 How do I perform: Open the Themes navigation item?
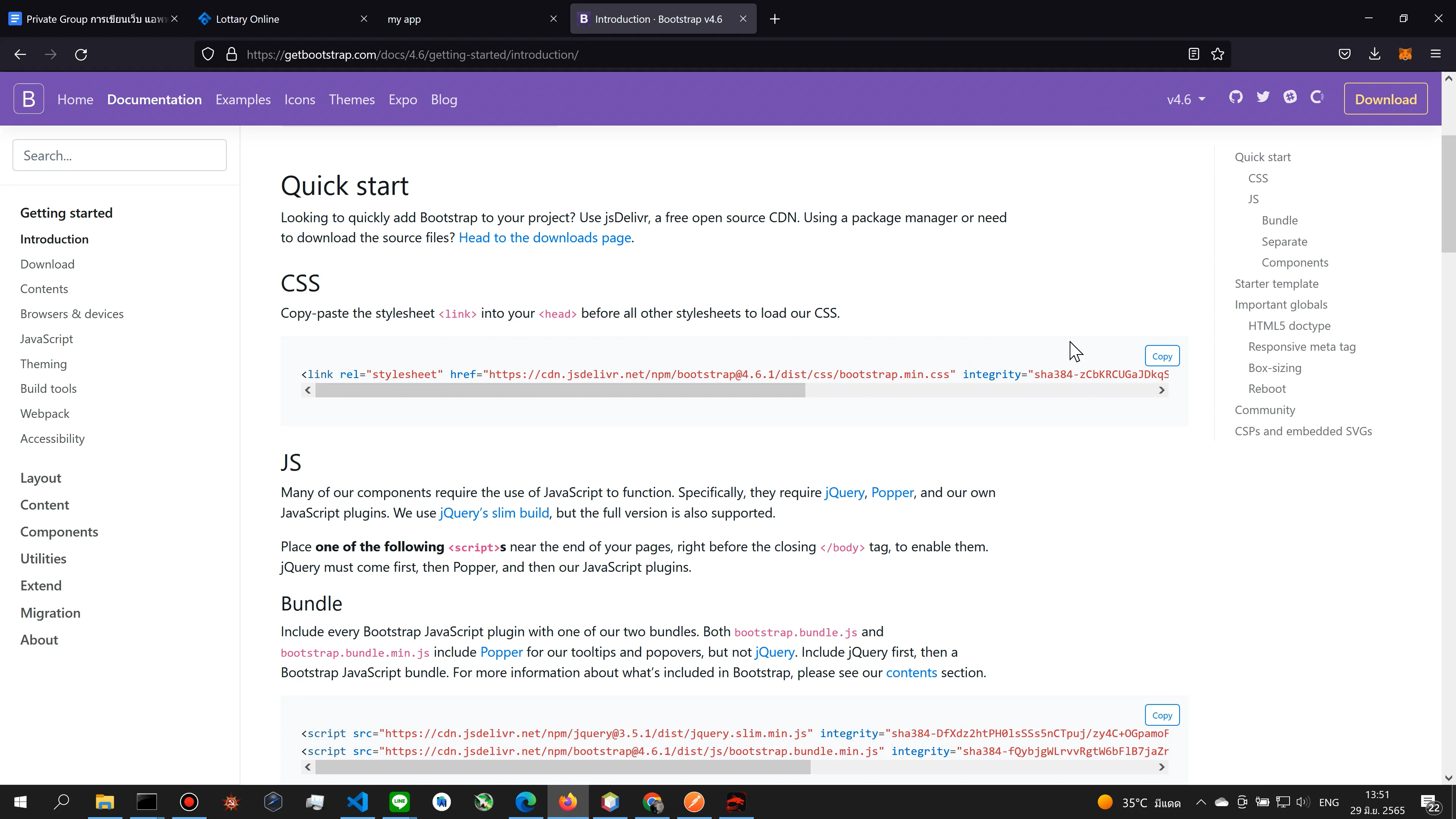click(x=351, y=99)
